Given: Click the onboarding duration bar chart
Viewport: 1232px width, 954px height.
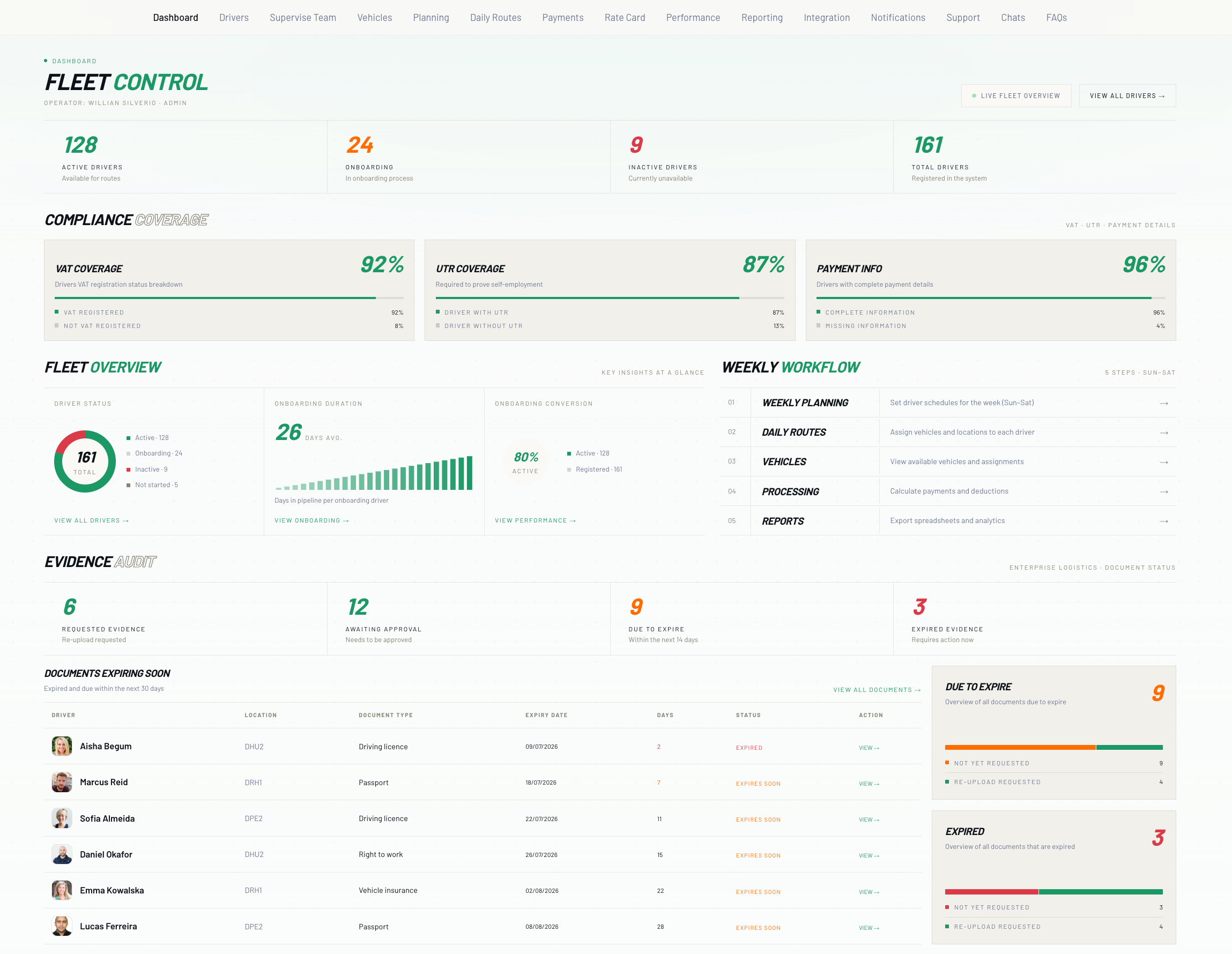Looking at the screenshot, I should click(374, 473).
